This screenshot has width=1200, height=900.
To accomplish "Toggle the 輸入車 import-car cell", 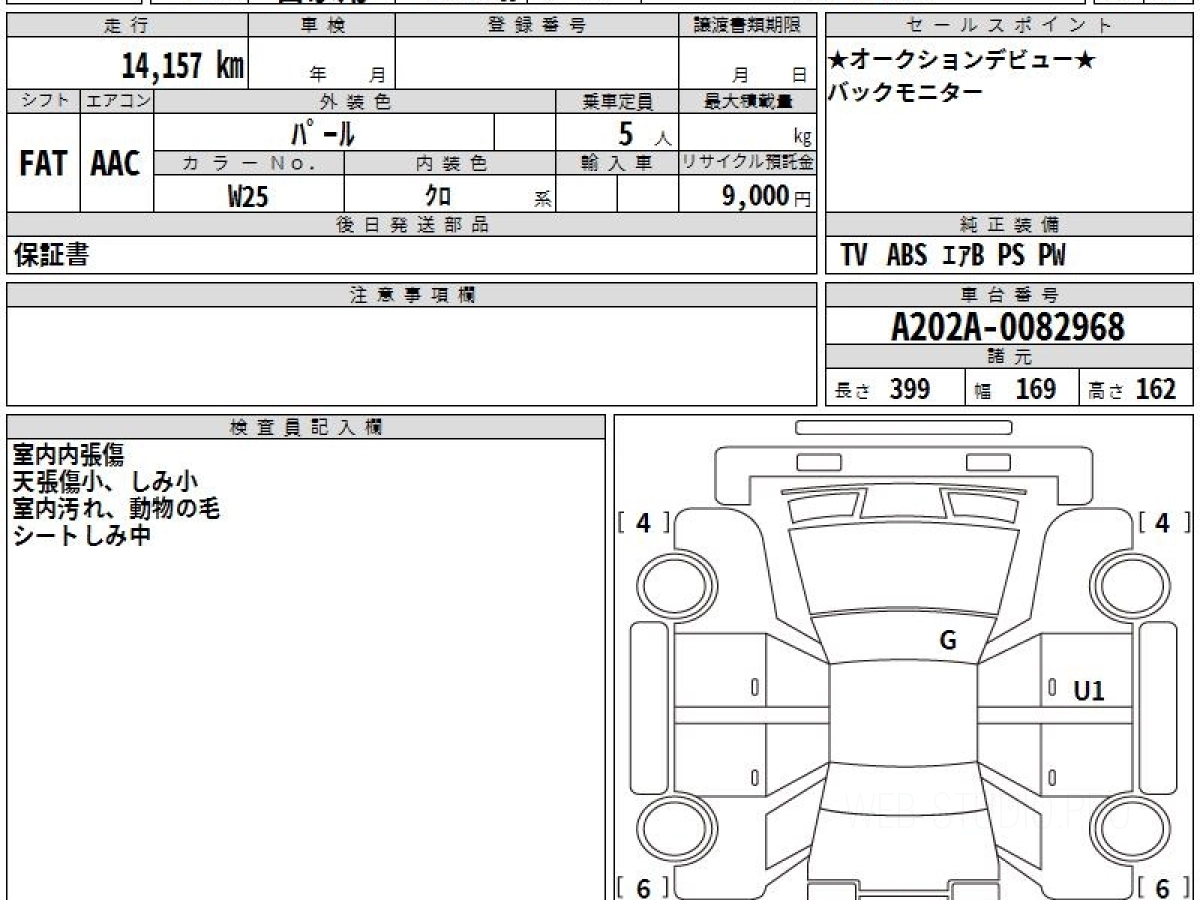I will click(x=614, y=165).
